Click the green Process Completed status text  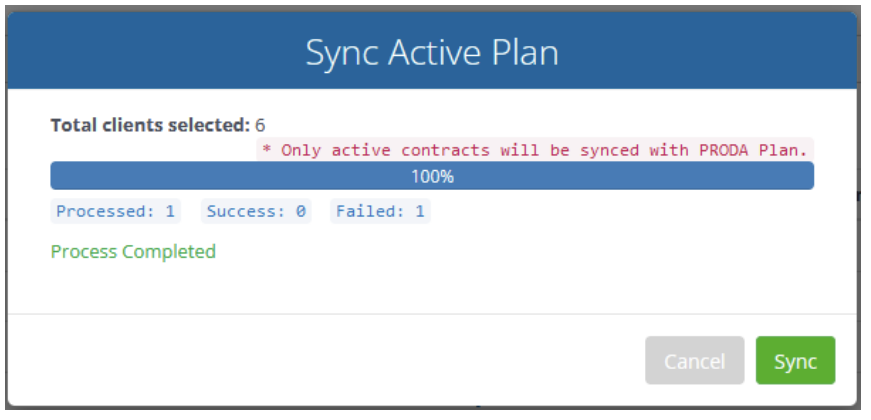[133, 252]
